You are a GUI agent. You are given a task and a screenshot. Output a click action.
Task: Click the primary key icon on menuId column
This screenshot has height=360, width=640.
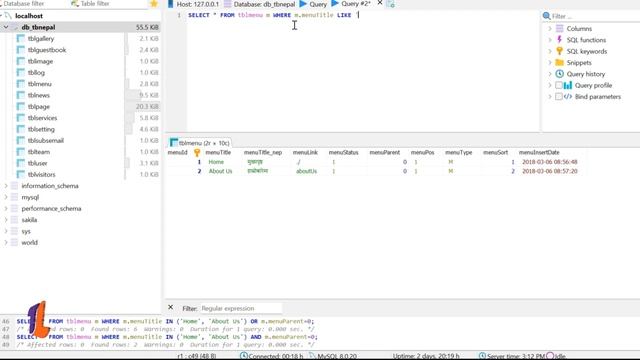197,153
